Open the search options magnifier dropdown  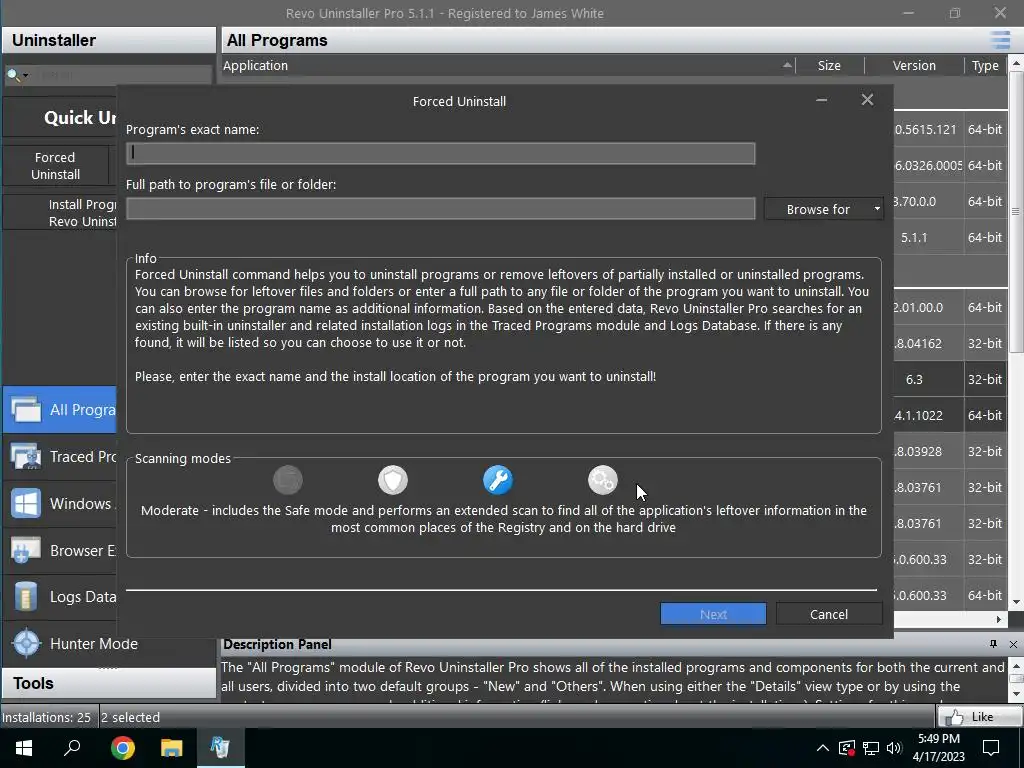(17, 75)
